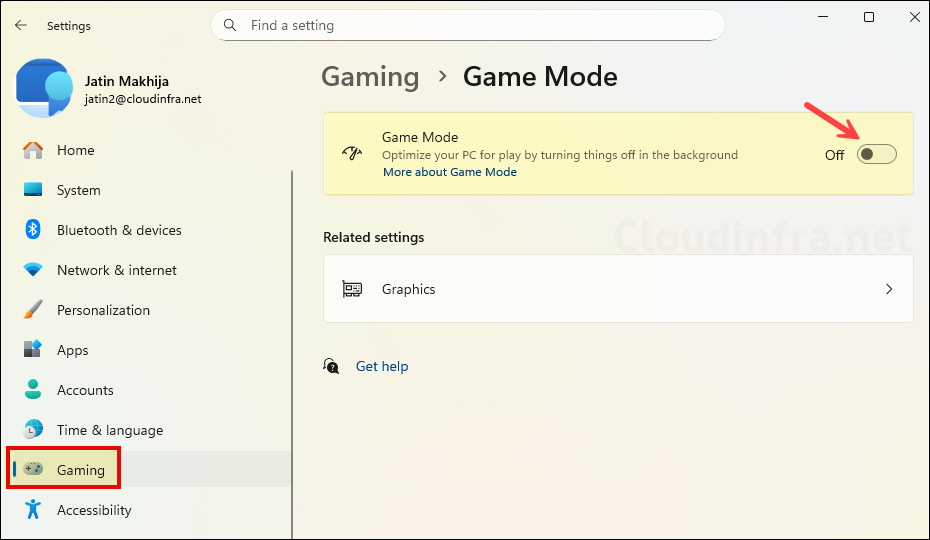Click the Time & language globe icon
930x540 pixels.
pos(33,429)
